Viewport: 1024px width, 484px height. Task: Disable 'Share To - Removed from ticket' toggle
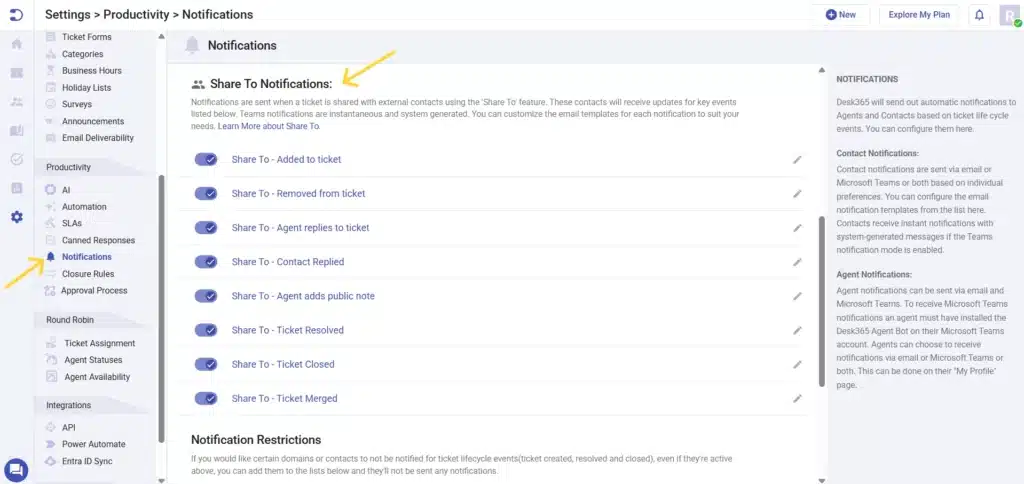(x=206, y=193)
